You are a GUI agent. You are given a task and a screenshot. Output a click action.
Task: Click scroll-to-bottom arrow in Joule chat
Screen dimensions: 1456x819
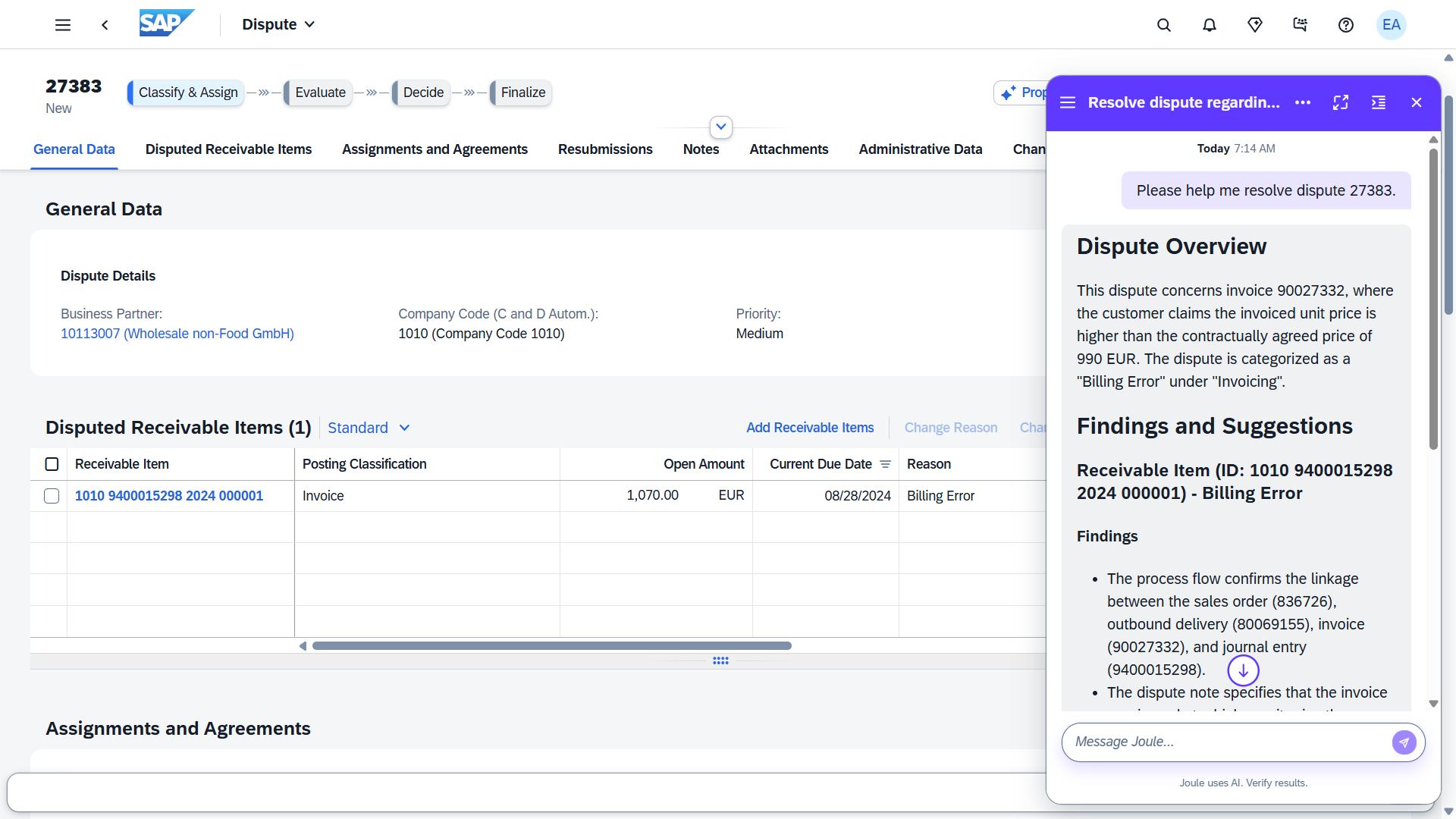1243,670
